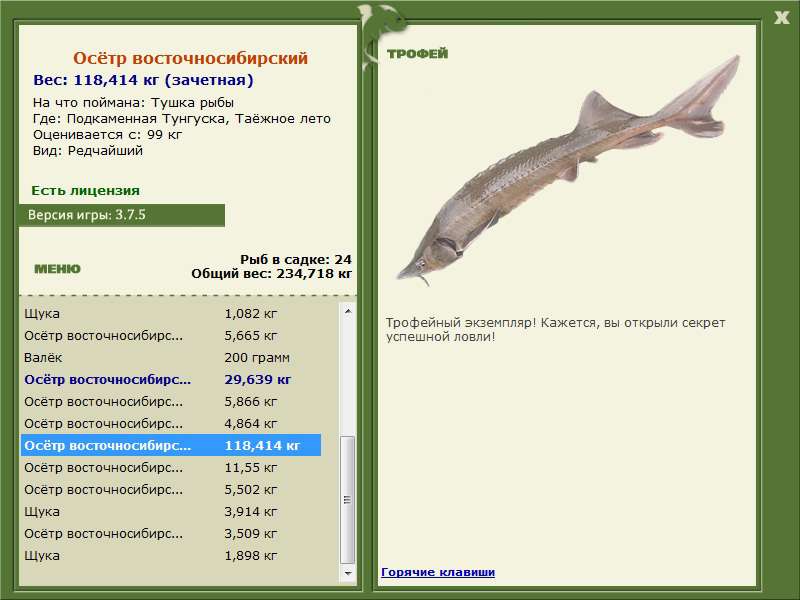This screenshot has width=800, height=600.
Task: Select the Осётр 5,502 кг row
Action: (171, 489)
